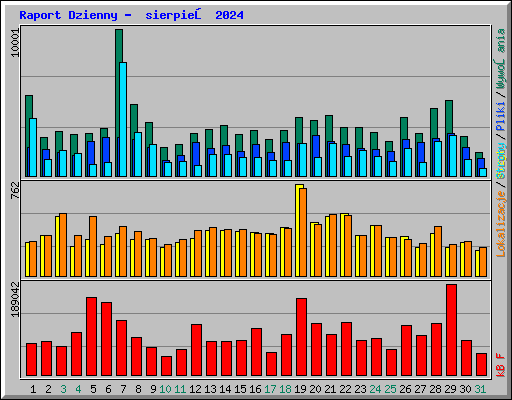Click day label "21" on the axis
The image size is (512, 400).
coord(330,389)
